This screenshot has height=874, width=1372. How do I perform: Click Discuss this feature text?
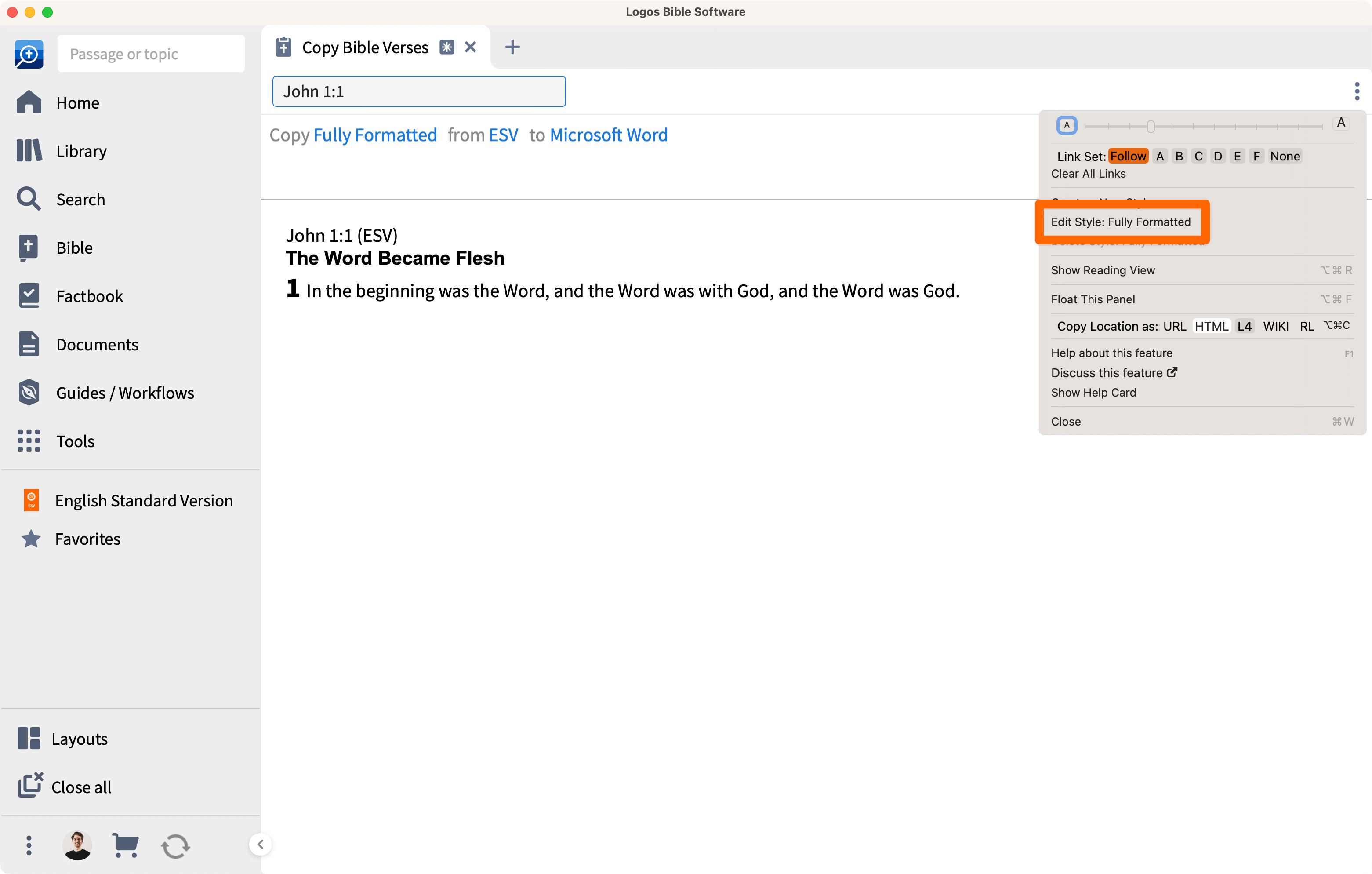[1107, 372]
